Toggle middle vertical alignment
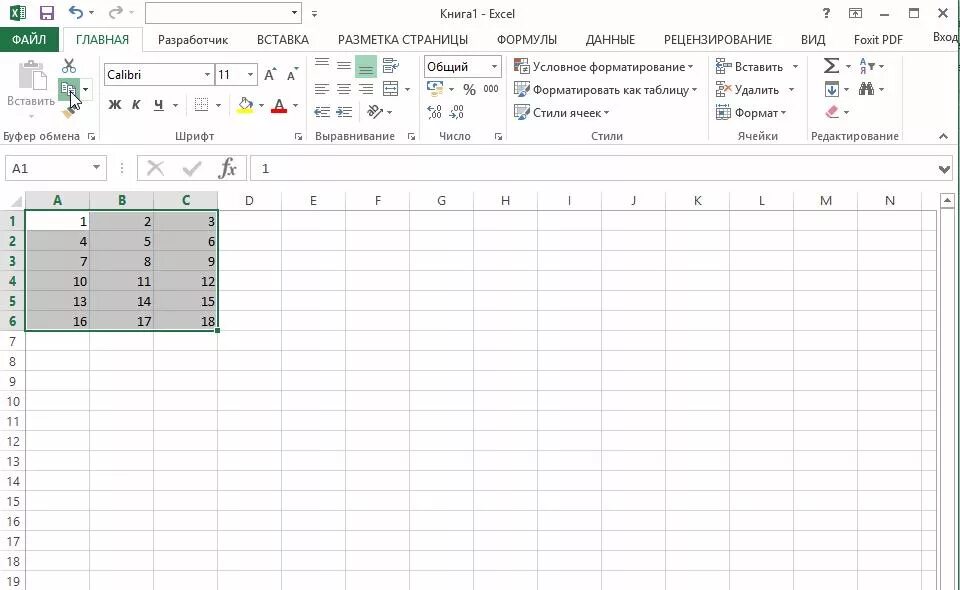Screen dimensions: 960x590 344,65
